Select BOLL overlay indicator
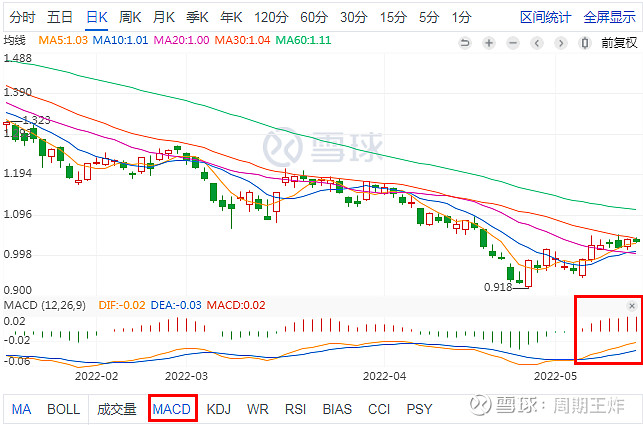Image resolution: width=643 pixels, height=425 pixels. [64, 409]
